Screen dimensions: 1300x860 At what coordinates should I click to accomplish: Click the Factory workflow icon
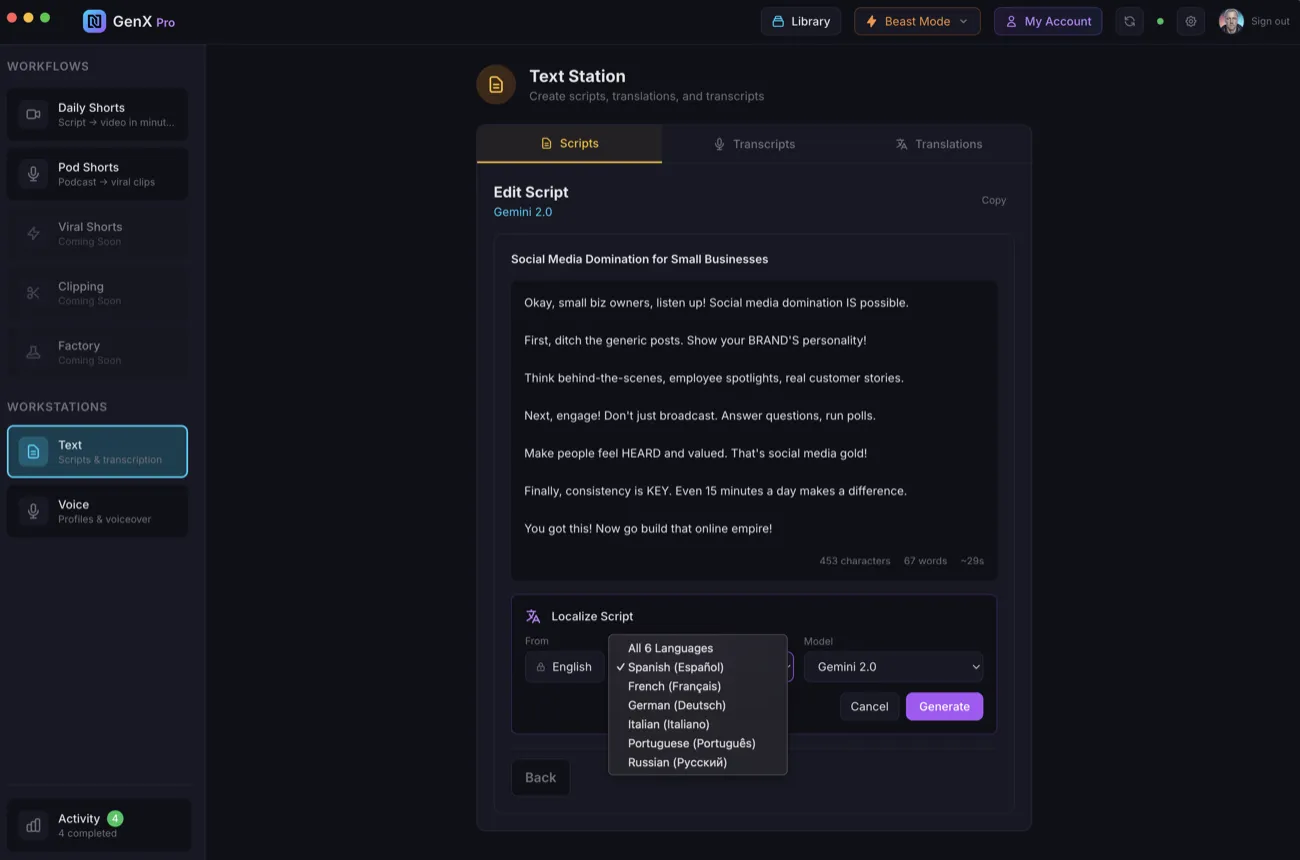click(32, 352)
